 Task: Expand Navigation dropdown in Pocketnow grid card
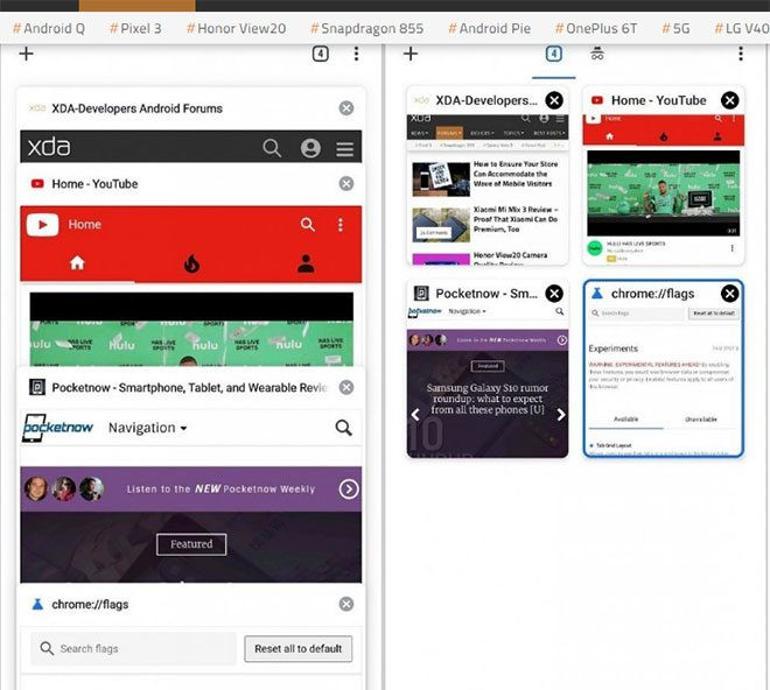(467, 311)
